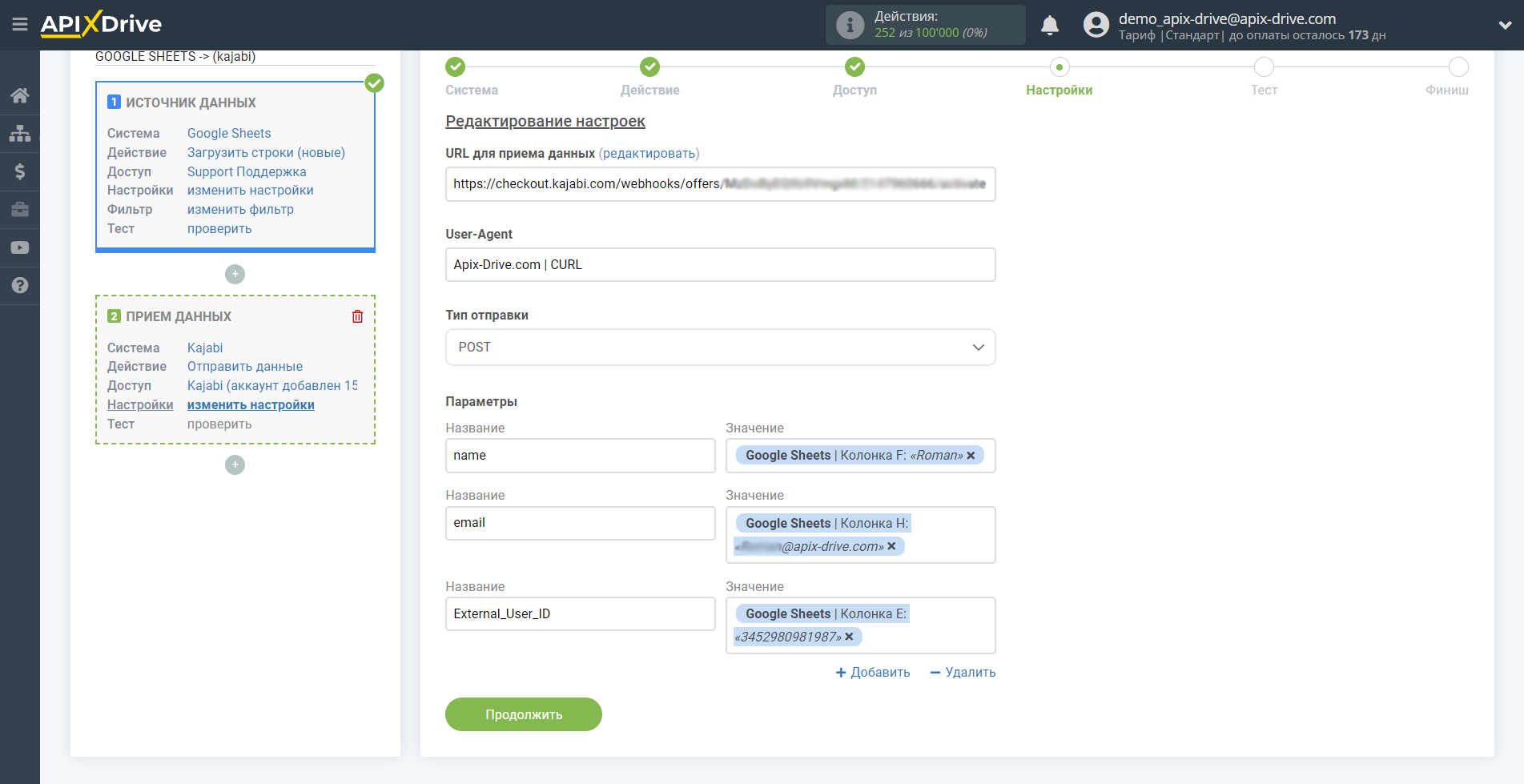The height and width of the screenshot is (784, 1524).
Task: Go to the Тест step
Action: click(1264, 67)
